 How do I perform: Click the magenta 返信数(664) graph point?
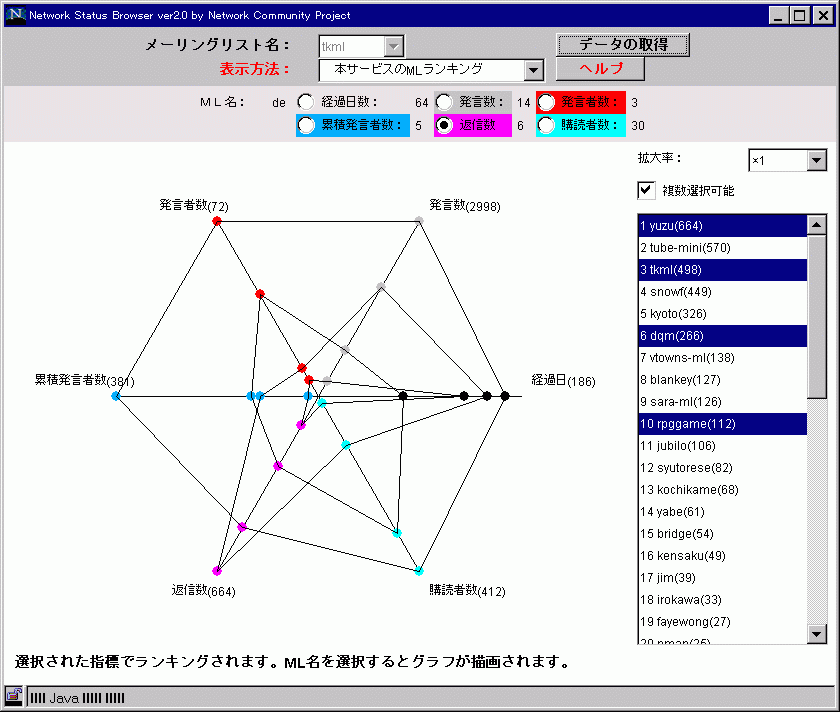216,571
